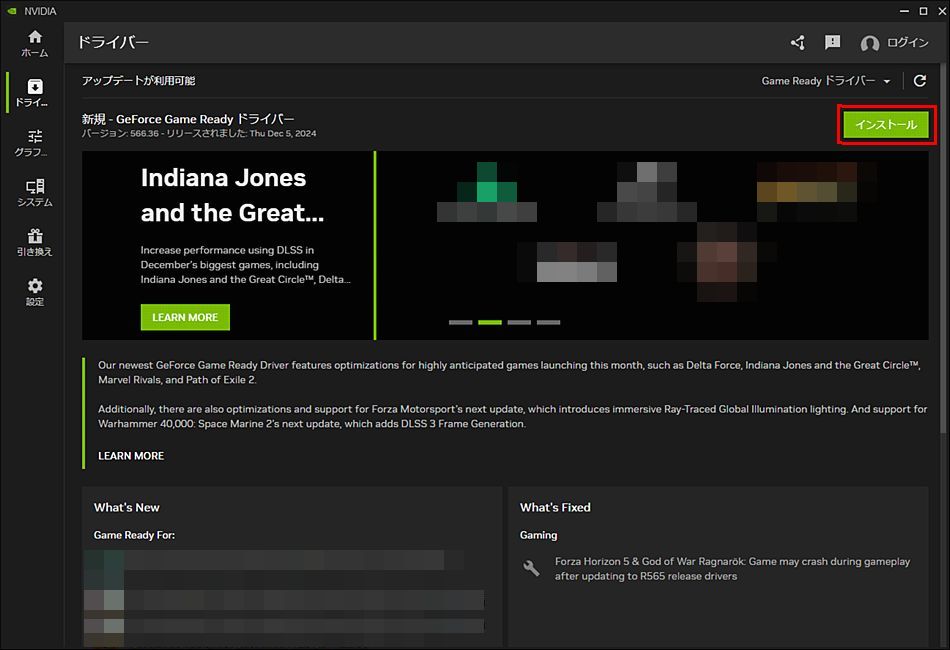The image size is (950, 650).
Task: Open the グラフィックス (Graphics) settings icon
Action: click(34, 143)
